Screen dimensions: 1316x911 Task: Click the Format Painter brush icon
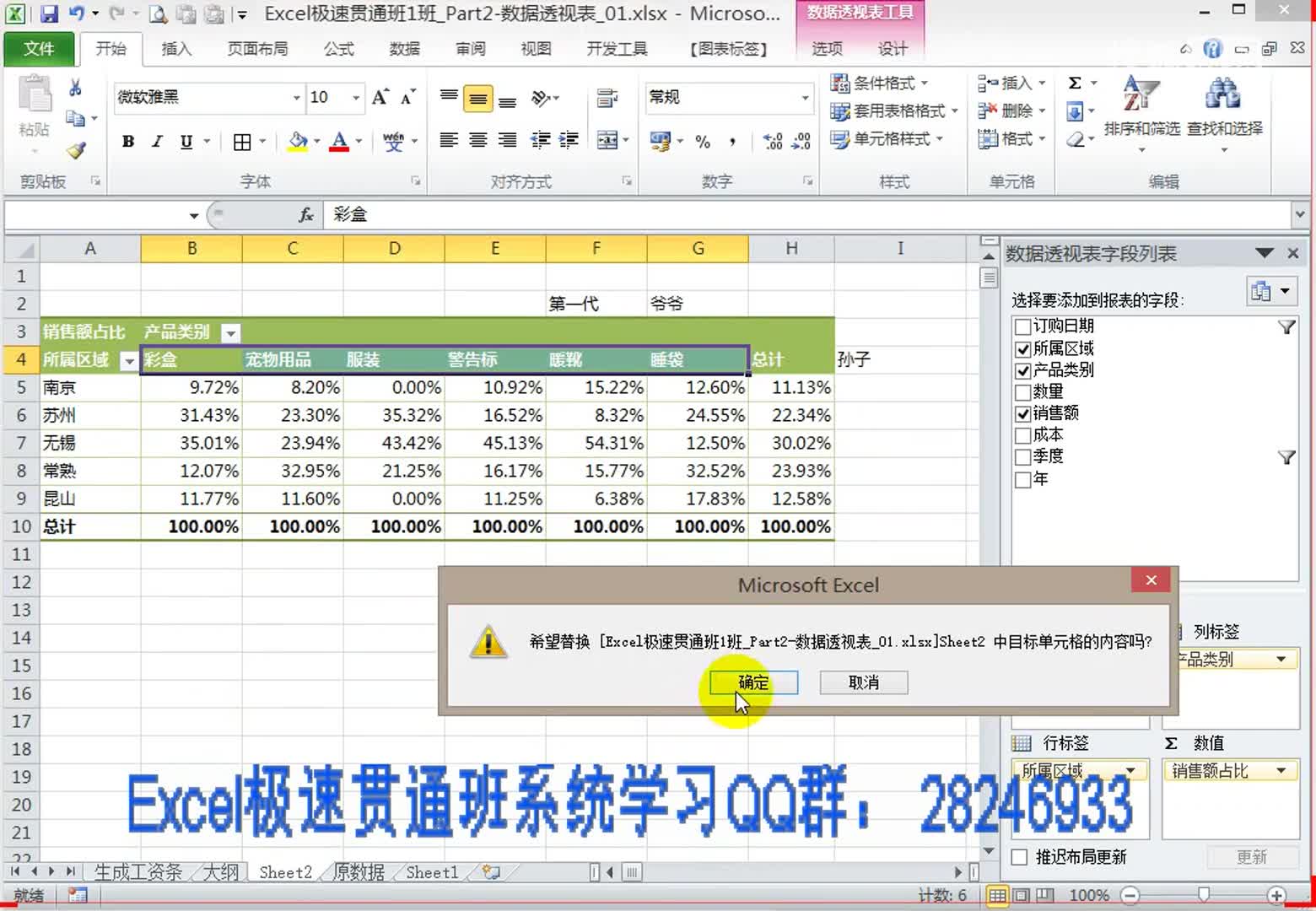pos(76,150)
